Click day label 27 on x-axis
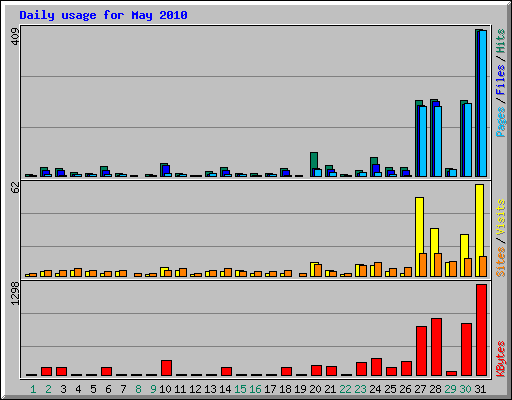The height and width of the screenshot is (400, 512). (x=420, y=389)
